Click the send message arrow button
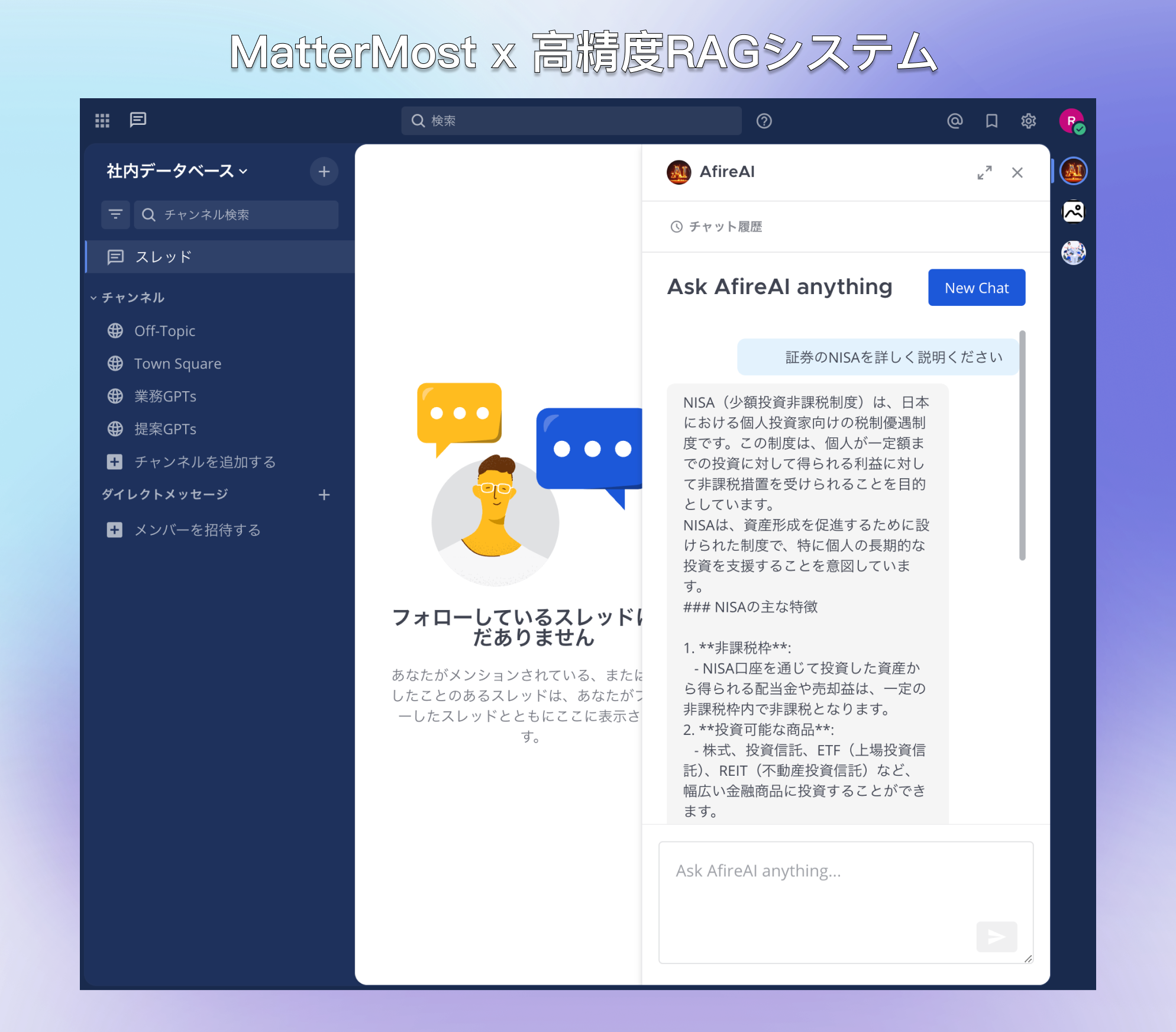This screenshot has height=1032, width=1176. [x=996, y=936]
